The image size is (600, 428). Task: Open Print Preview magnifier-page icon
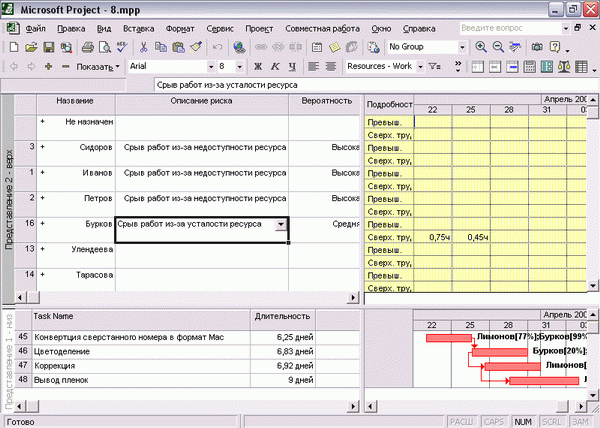[105, 47]
